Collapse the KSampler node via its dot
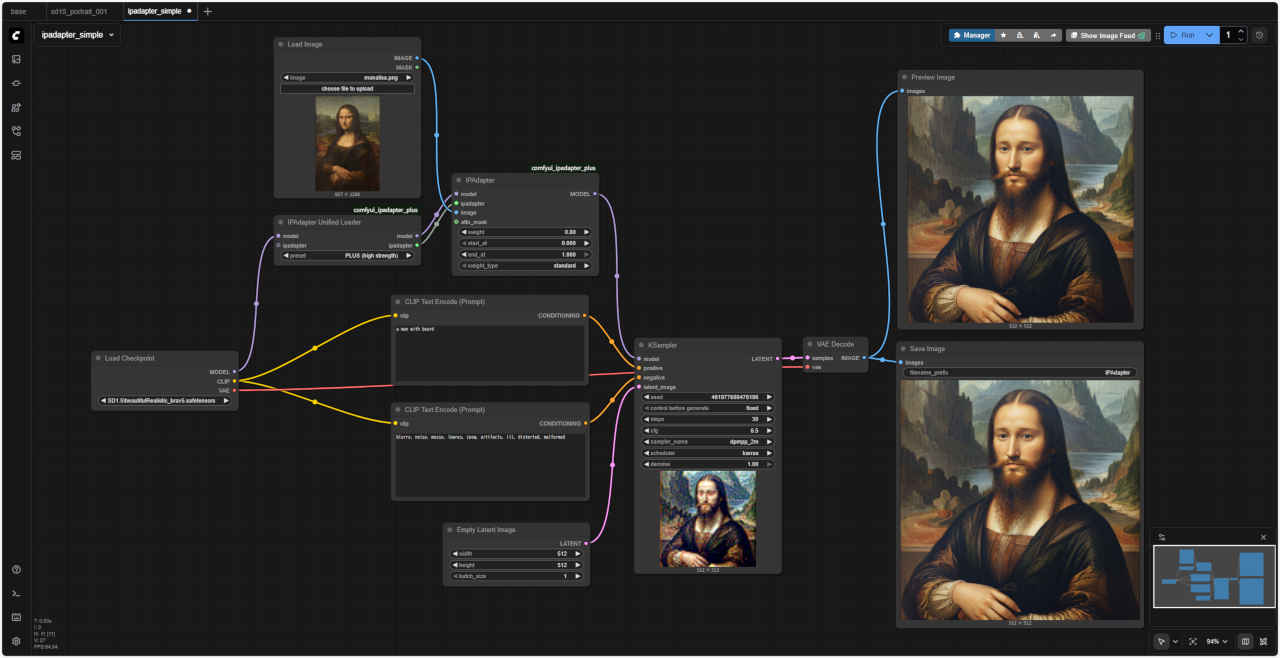Image resolution: width=1280 pixels, height=658 pixels. click(642, 345)
